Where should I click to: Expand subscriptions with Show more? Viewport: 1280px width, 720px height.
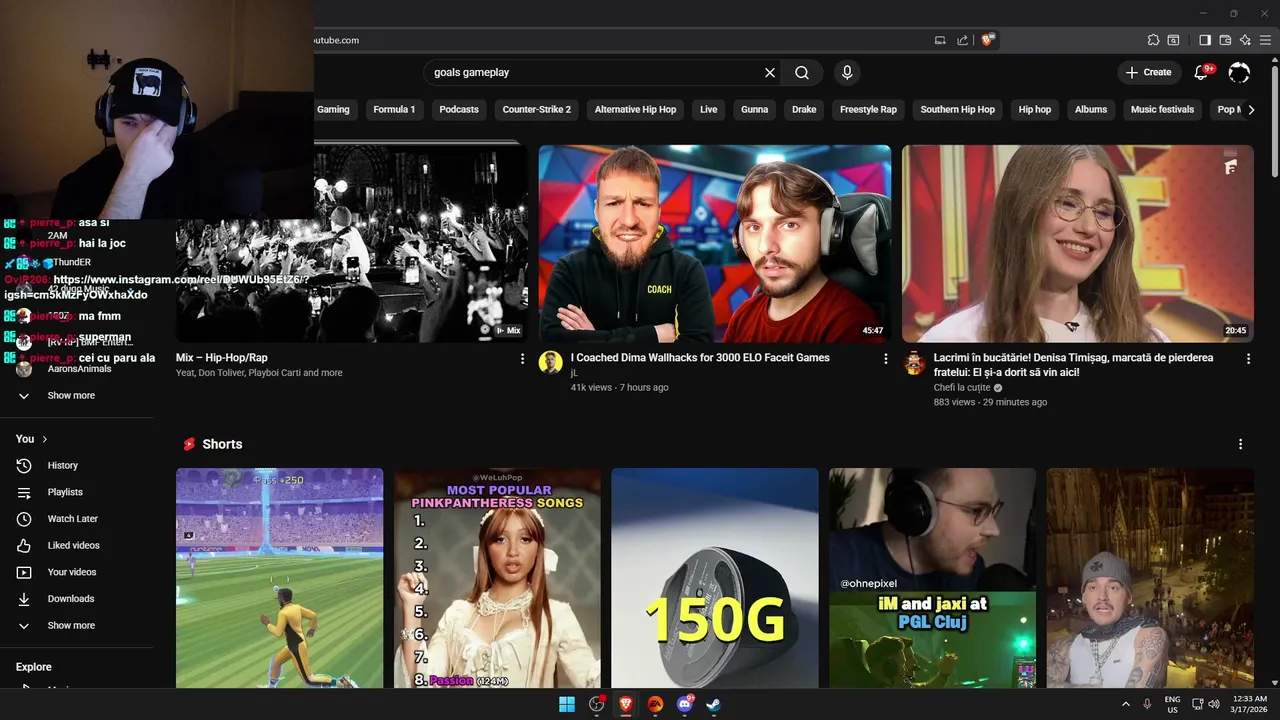(x=71, y=395)
